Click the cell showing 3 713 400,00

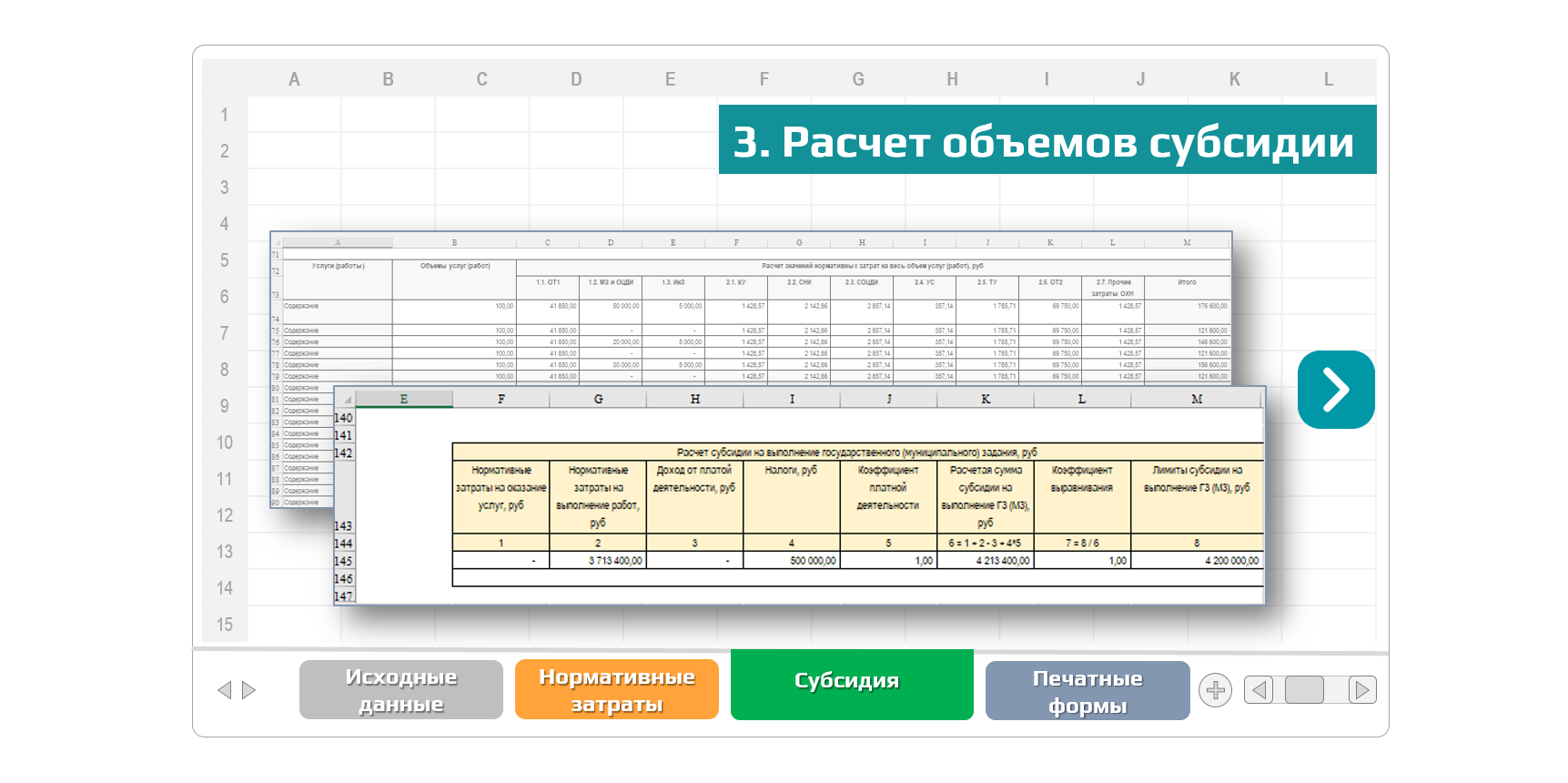tap(598, 561)
